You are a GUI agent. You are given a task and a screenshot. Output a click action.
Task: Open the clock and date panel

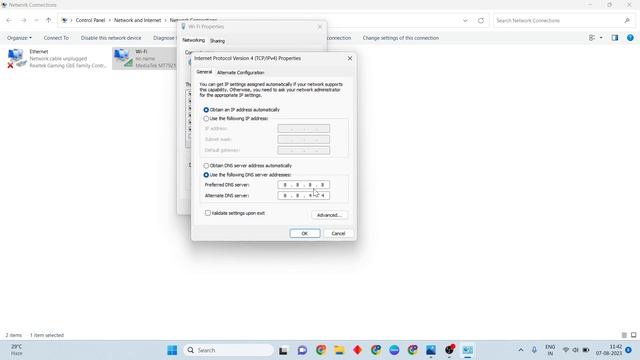[x=609, y=350]
